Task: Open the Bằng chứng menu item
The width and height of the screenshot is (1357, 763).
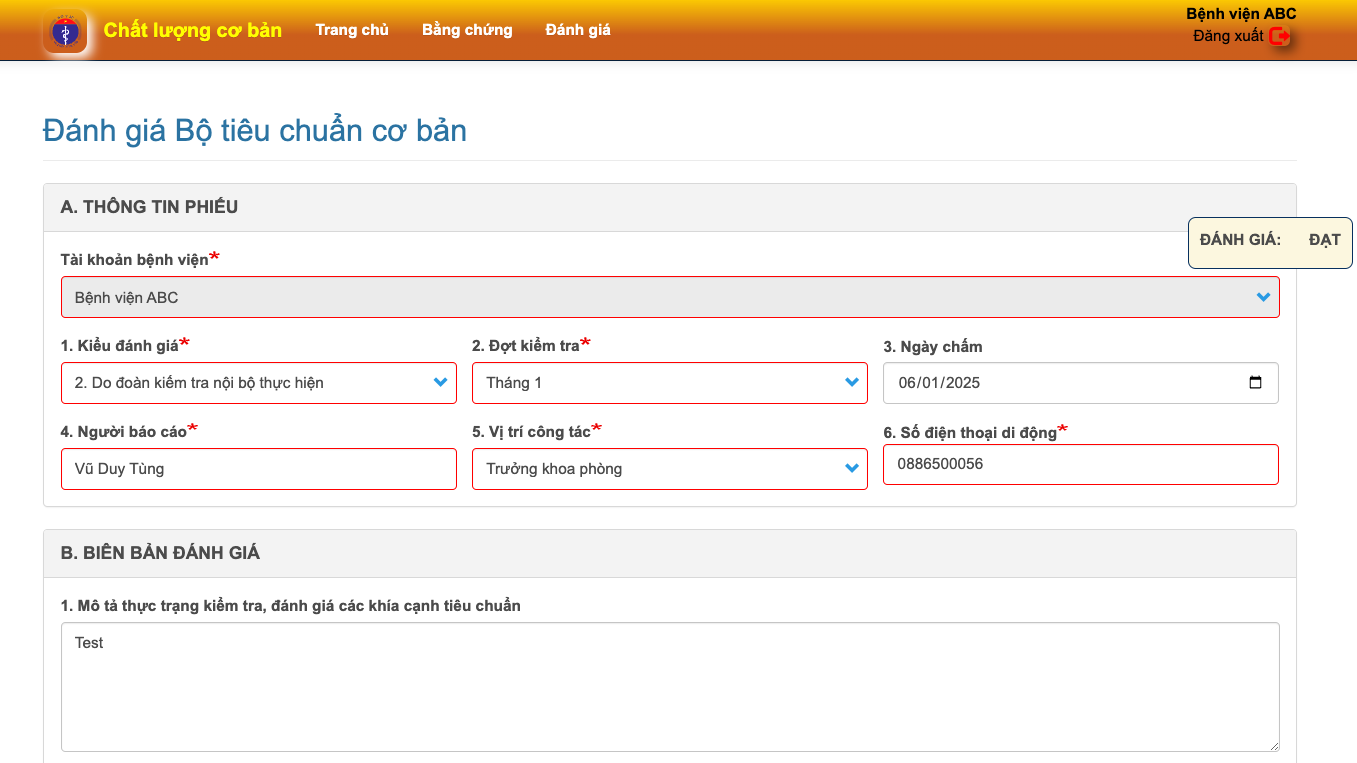Action: (x=467, y=30)
